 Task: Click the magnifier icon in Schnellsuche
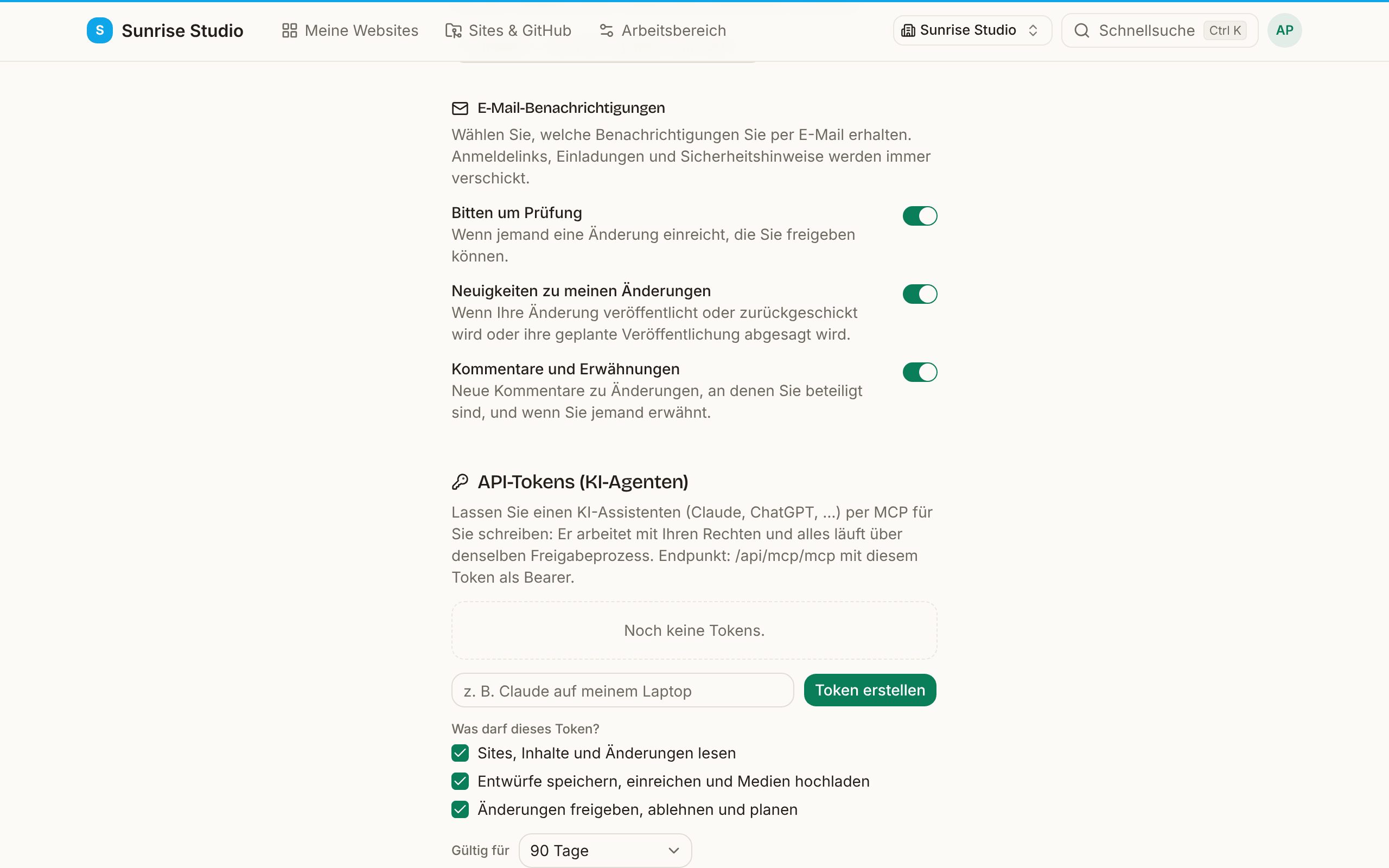(x=1081, y=30)
